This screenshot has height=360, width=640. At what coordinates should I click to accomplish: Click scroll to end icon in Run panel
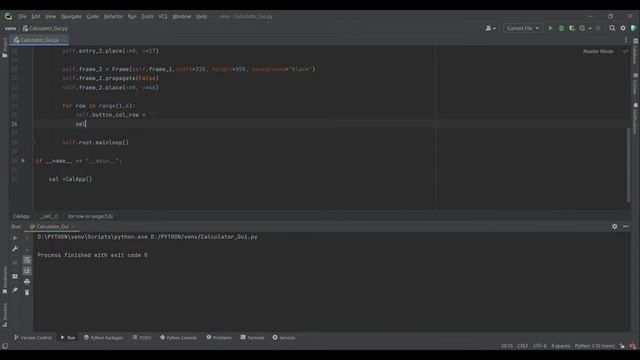point(27,271)
